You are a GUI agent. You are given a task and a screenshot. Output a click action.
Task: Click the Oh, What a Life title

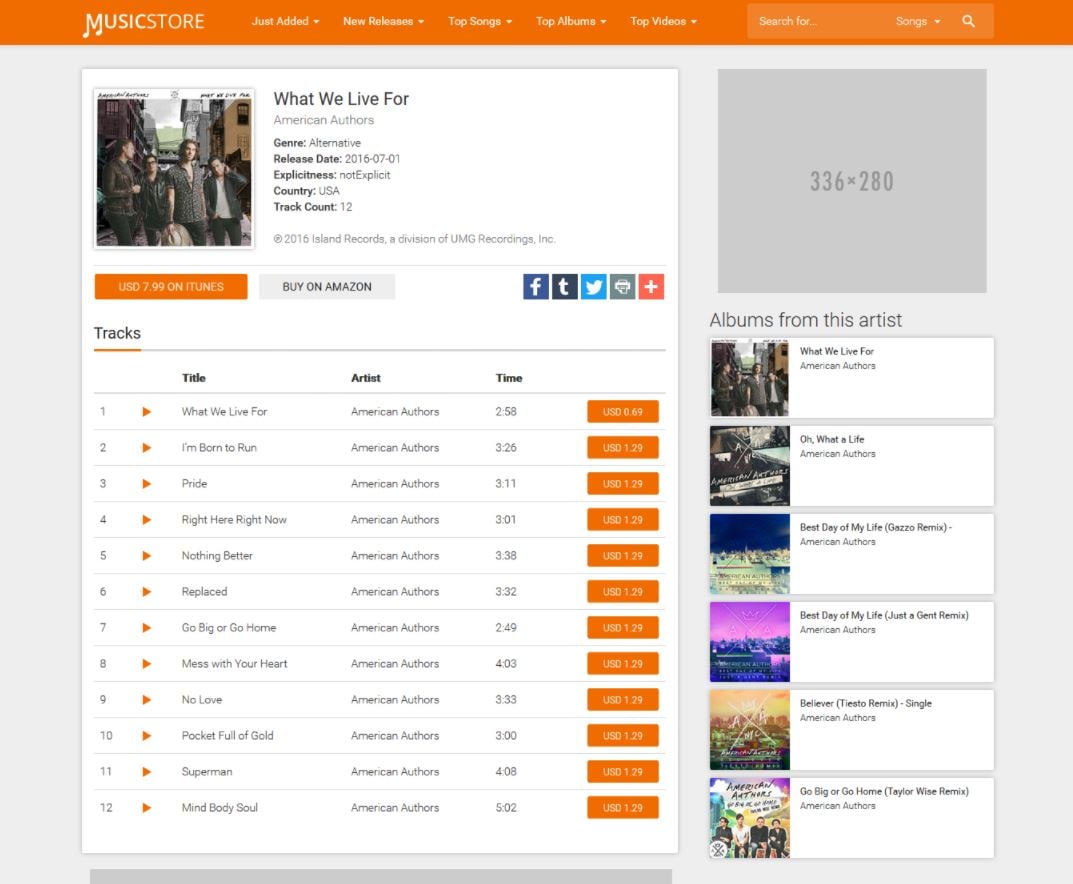(831, 439)
